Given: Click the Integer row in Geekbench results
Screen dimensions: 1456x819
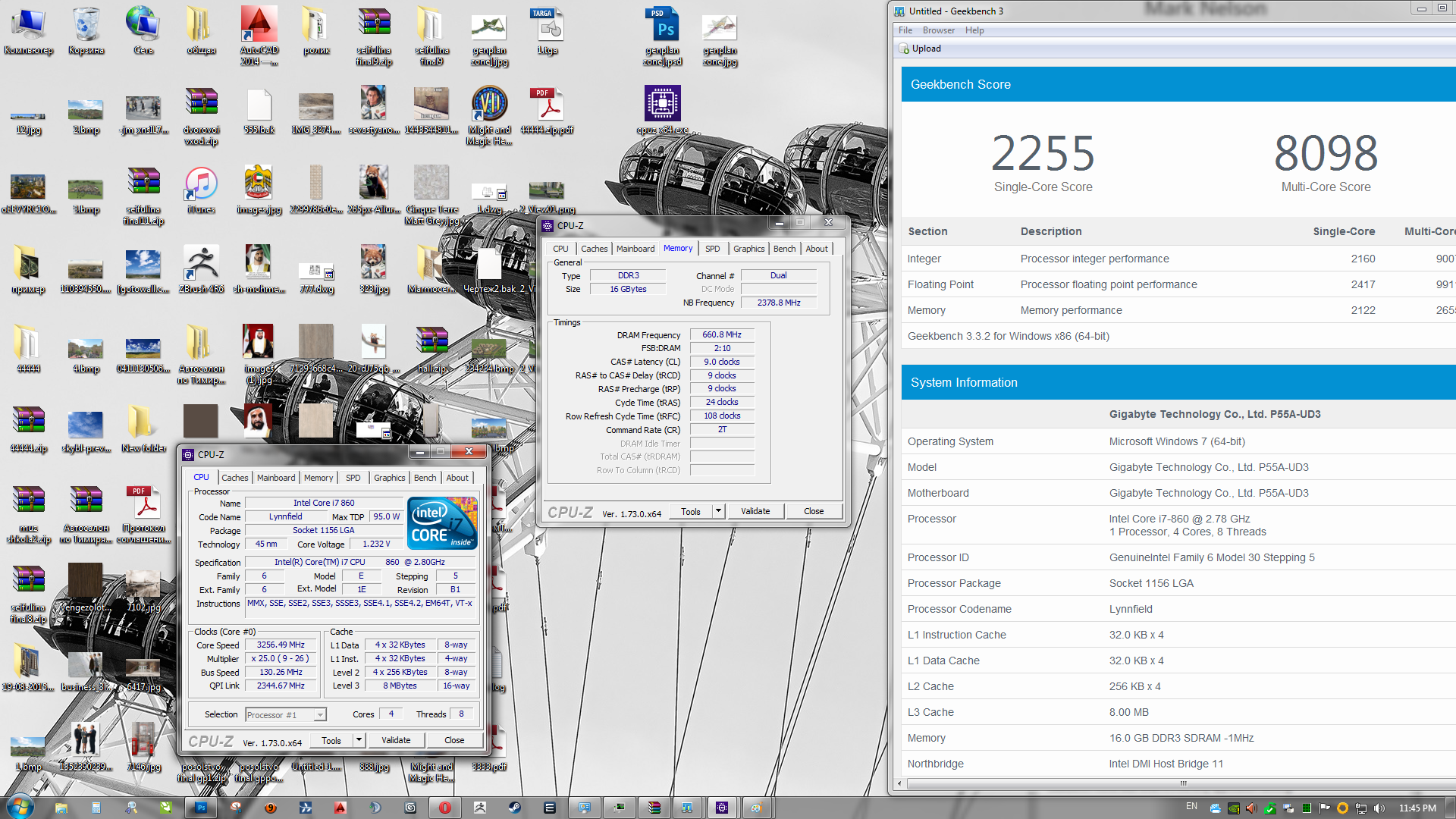Looking at the screenshot, I should coord(1178,259).
